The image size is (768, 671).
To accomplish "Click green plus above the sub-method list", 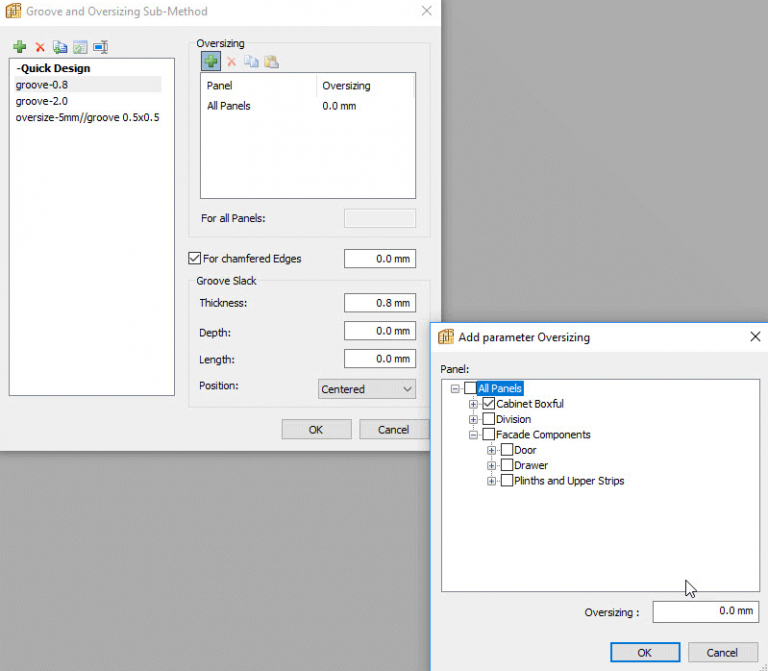I will pyautogui.click(x=20, y=47).
